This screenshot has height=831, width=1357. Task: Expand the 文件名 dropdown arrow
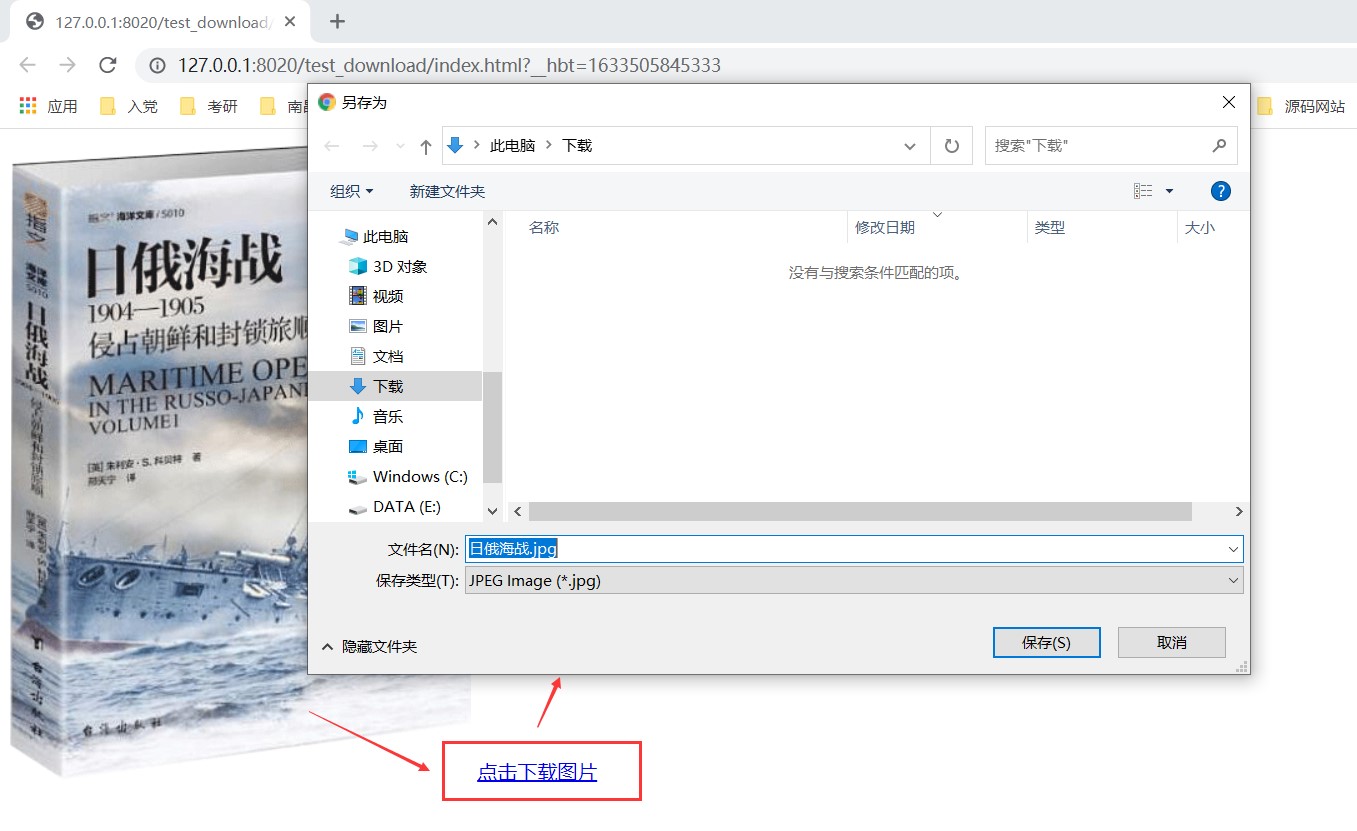[1233, 549]
